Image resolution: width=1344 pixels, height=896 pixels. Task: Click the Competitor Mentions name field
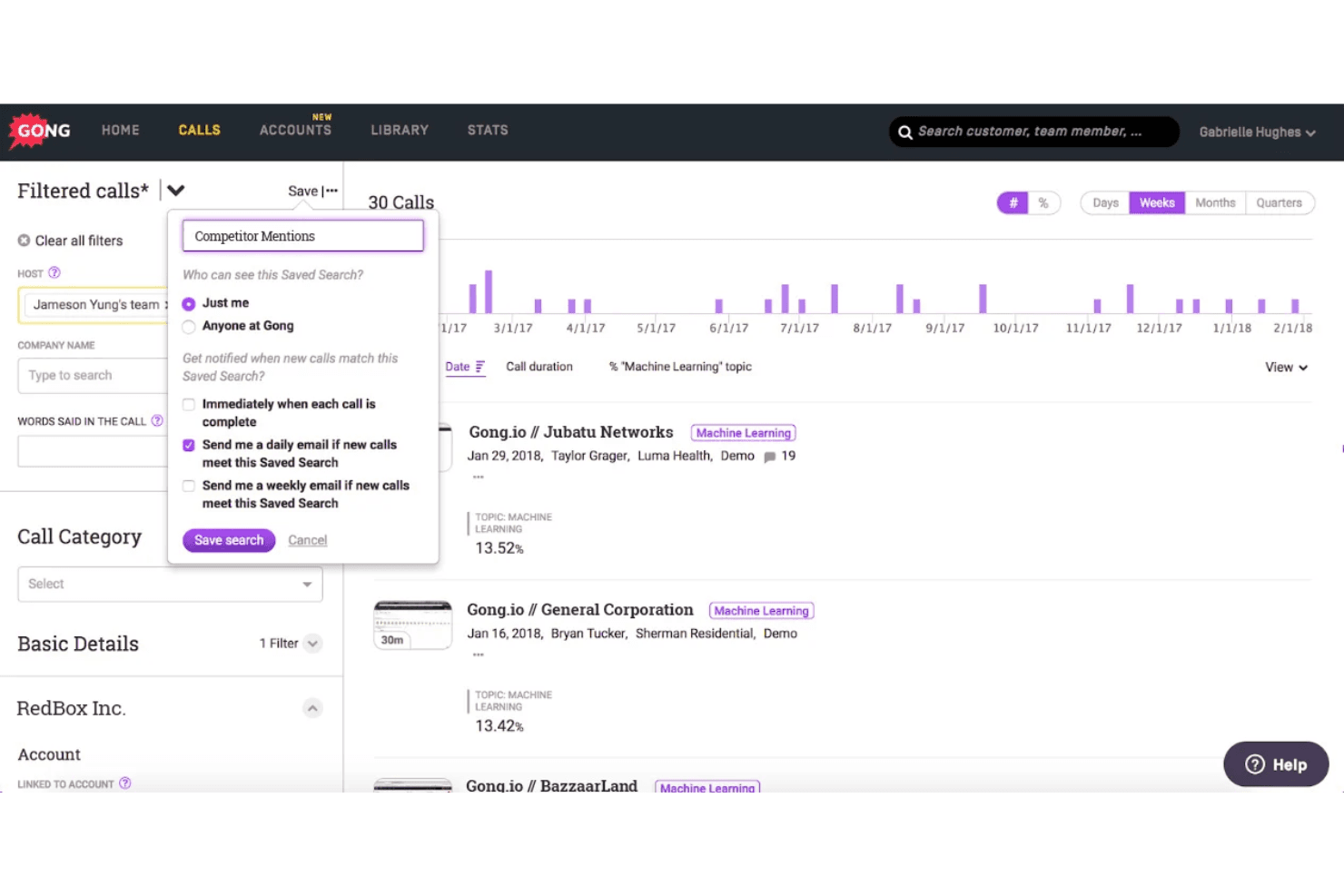(302, 236)
